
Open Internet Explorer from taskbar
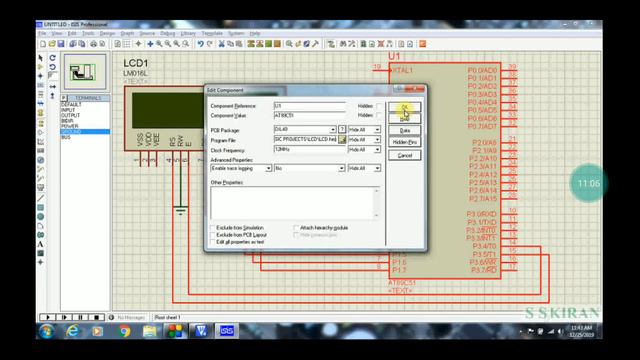73,331
